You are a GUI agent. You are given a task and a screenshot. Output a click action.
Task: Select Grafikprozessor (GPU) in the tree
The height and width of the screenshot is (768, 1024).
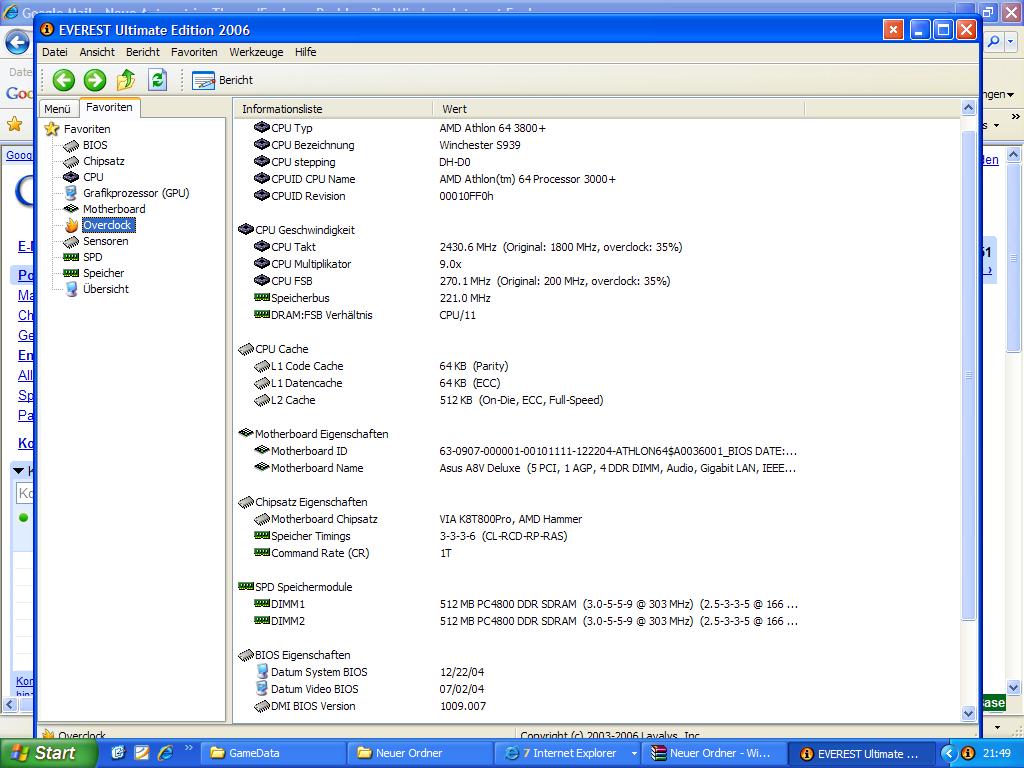click(x=136, y=193)
